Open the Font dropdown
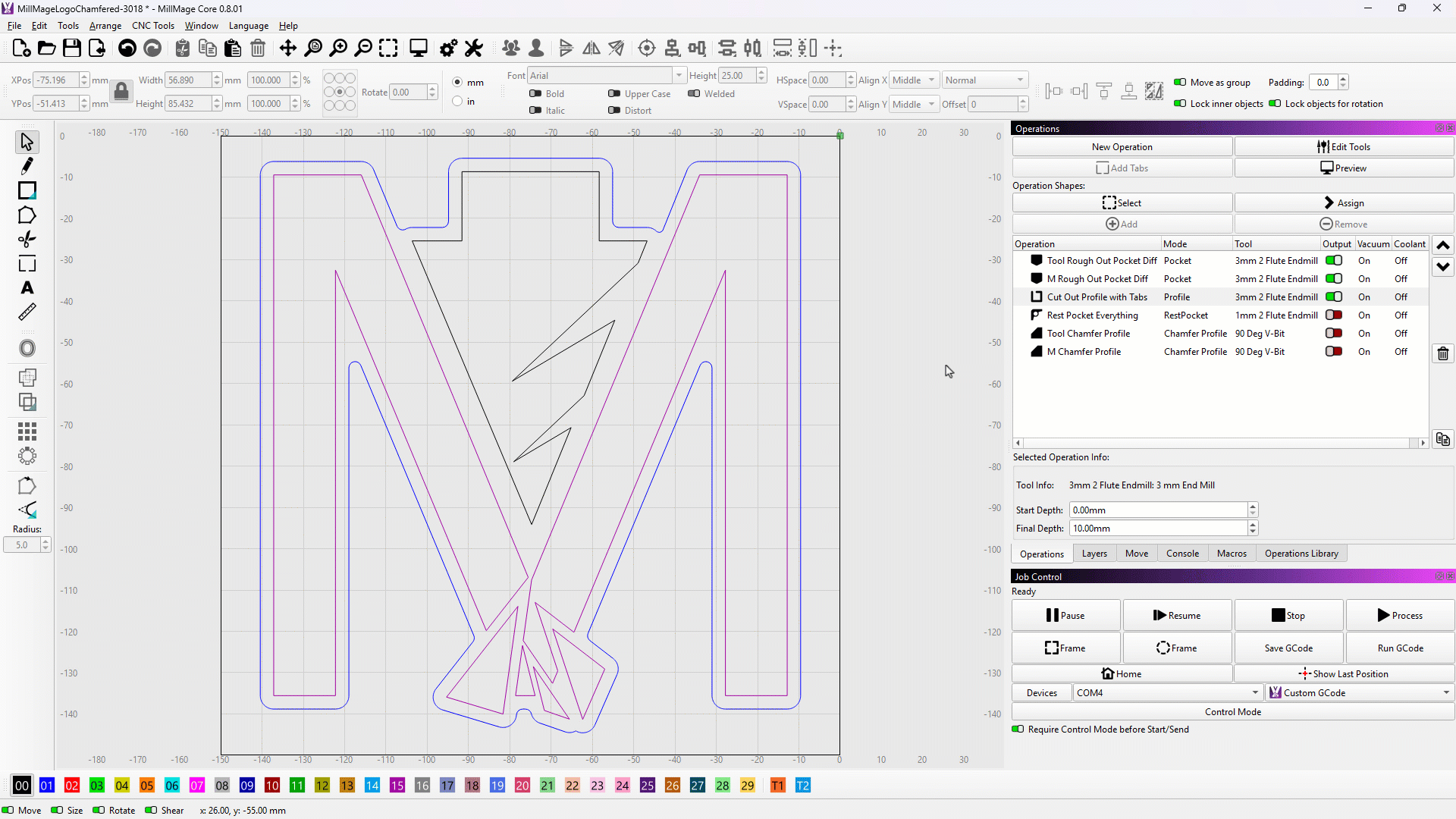The width and height of the screenshot is (1456, 819). 679,76
